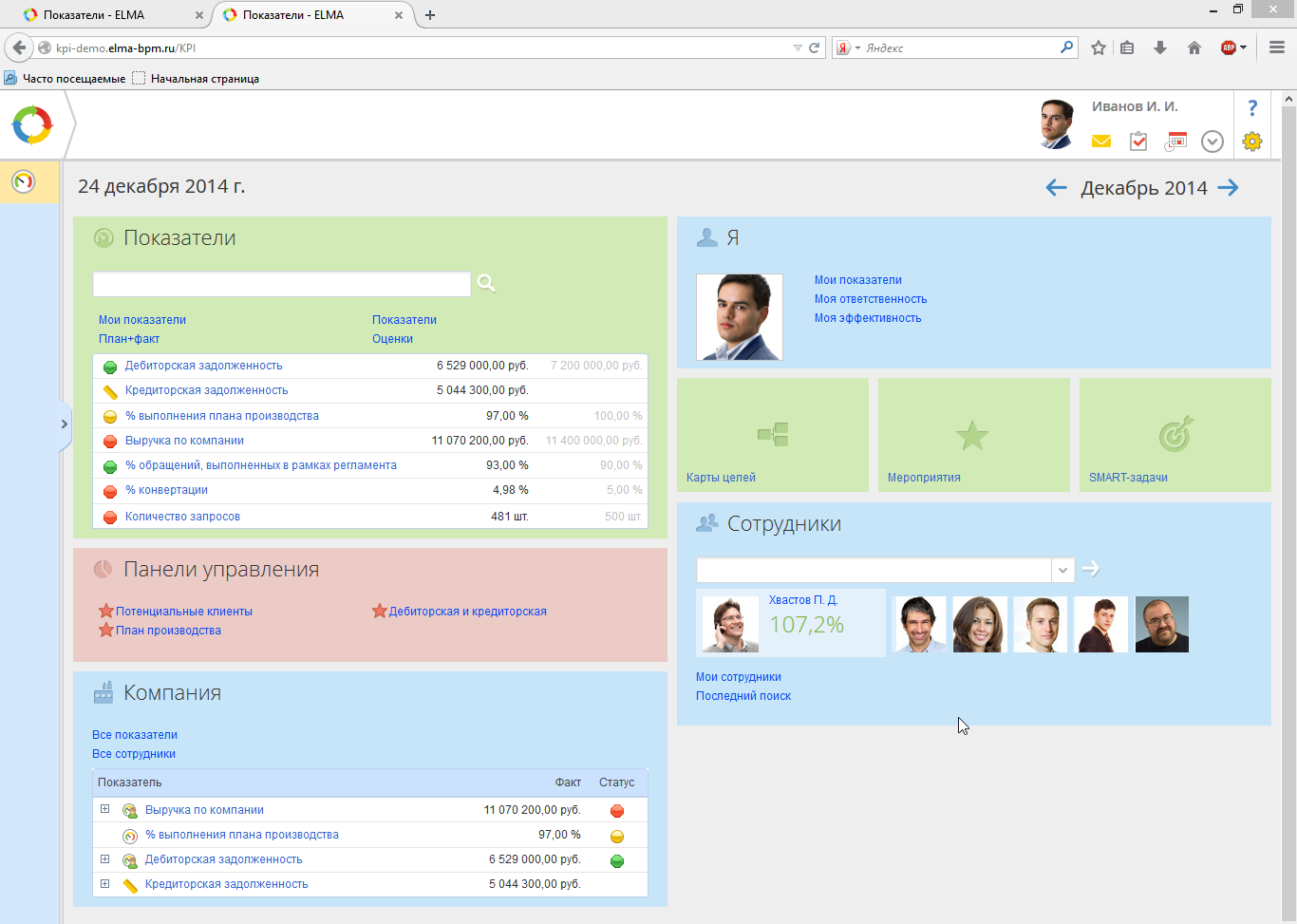This screenshot has width=1297, height=924.
Task: Click the Firefox back button
Action: pos(19,47)
